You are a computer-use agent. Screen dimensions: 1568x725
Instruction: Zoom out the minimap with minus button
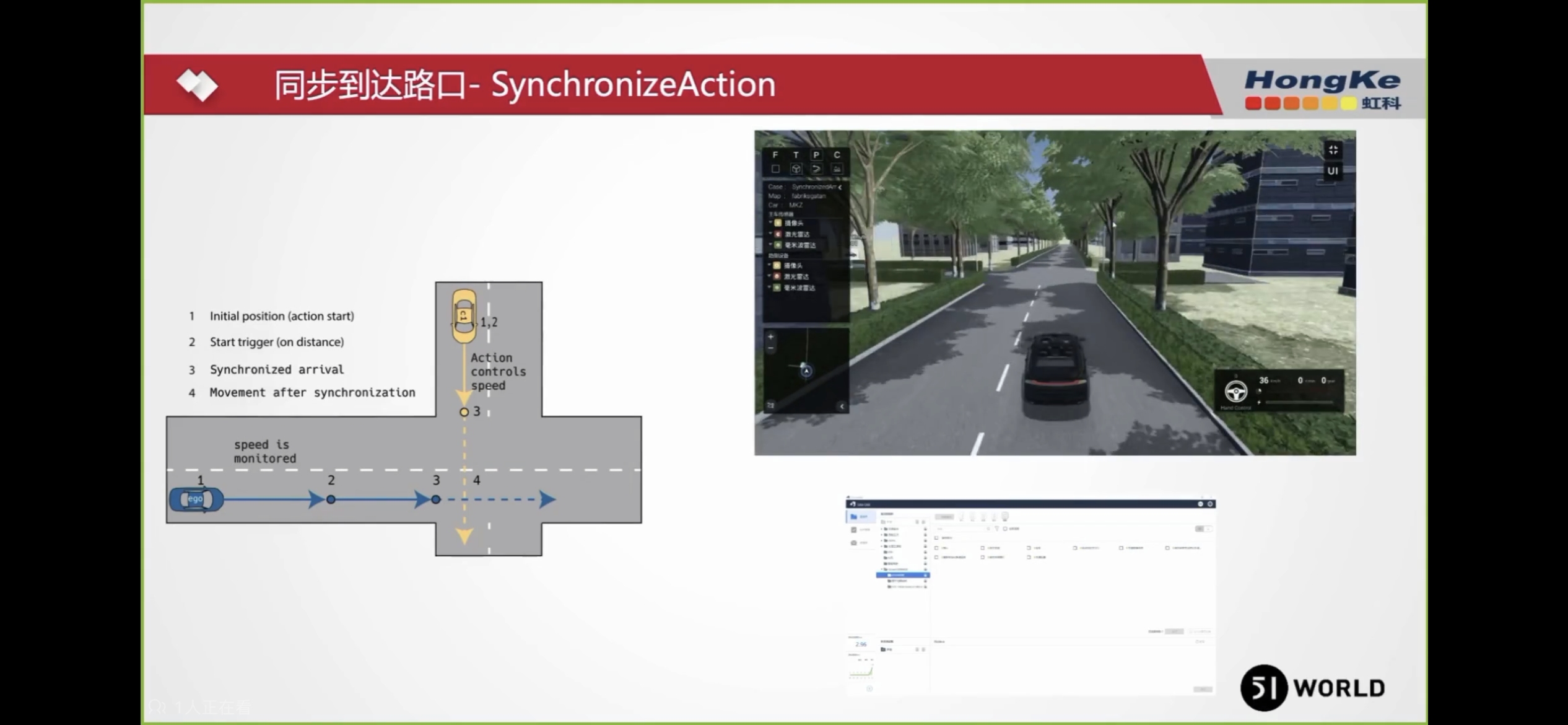click(x=771, y=348)
